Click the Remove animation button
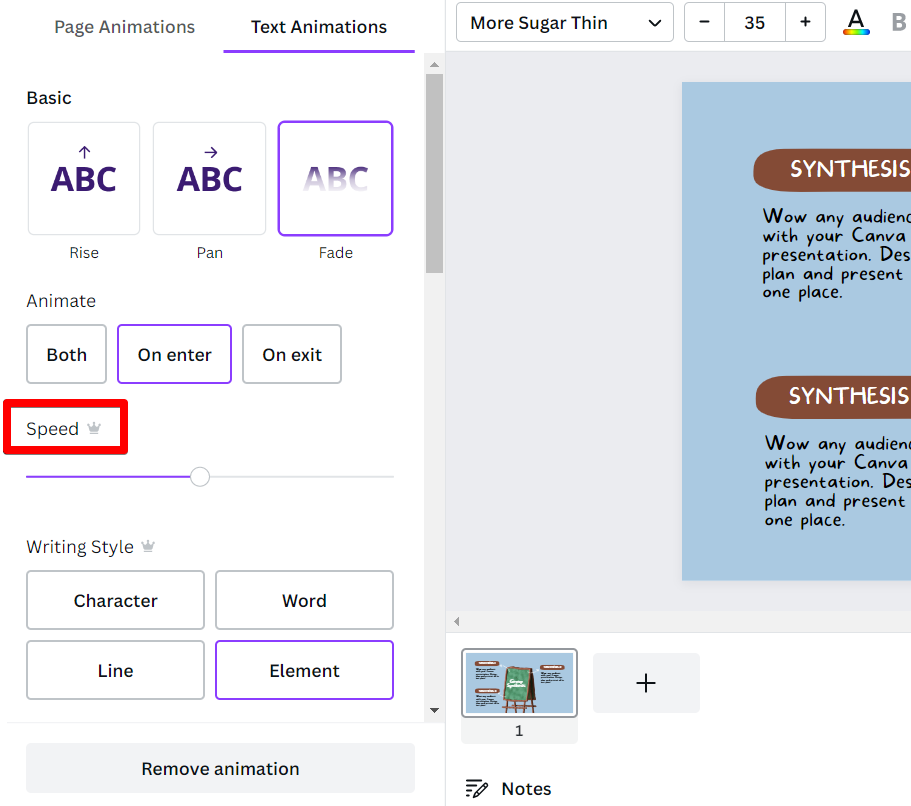 (x=220, y=769)
